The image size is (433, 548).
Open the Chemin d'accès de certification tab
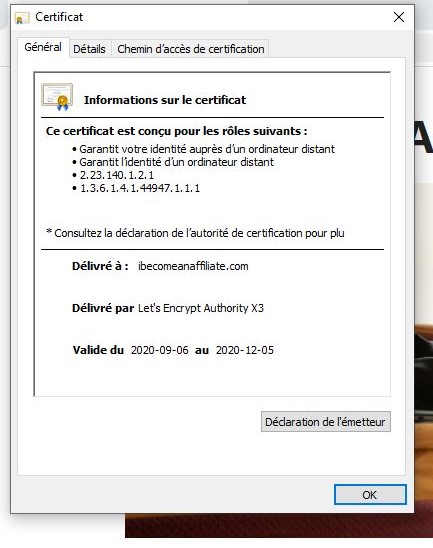pos(190,49)
